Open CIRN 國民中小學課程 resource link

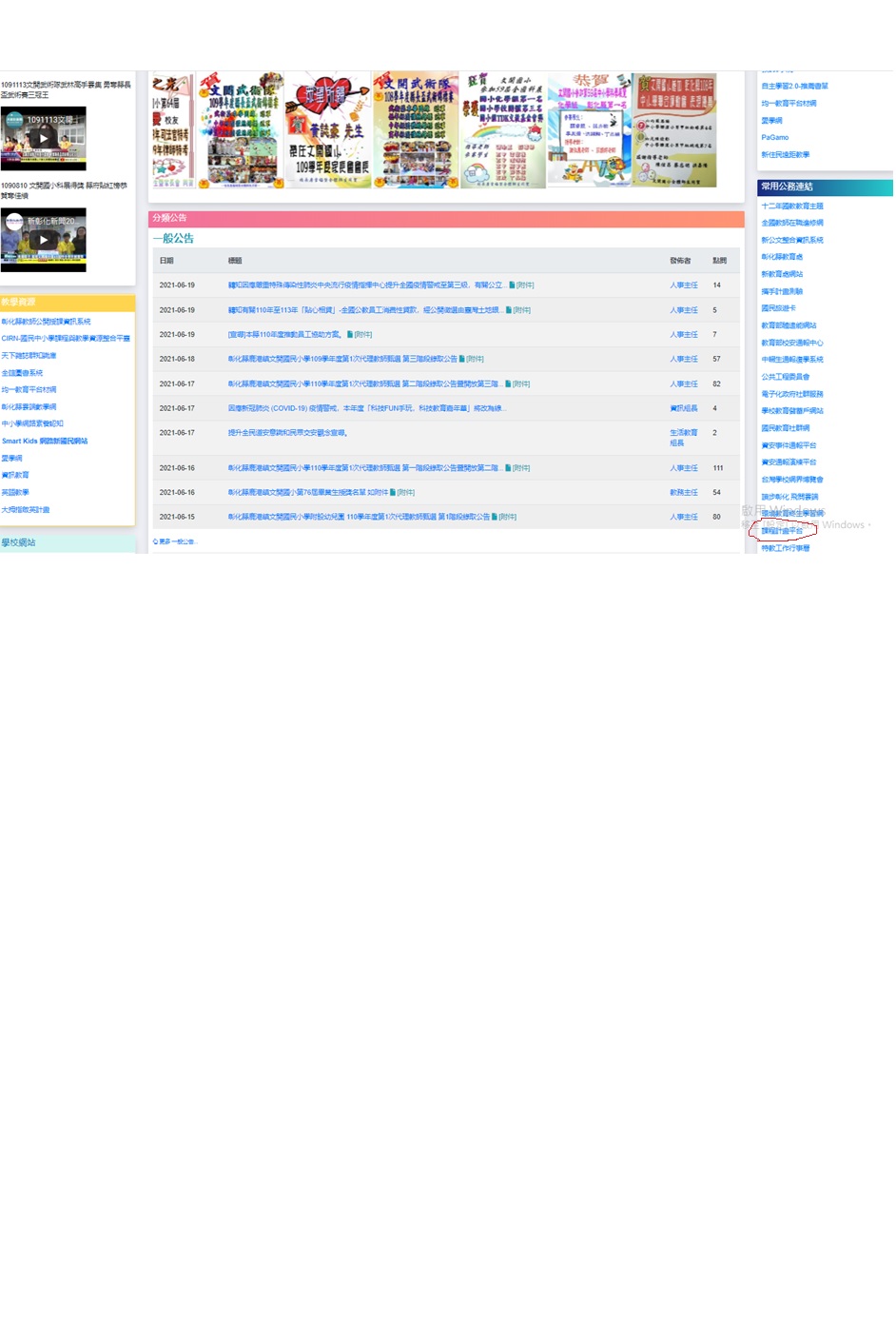[x=66, y=339]
